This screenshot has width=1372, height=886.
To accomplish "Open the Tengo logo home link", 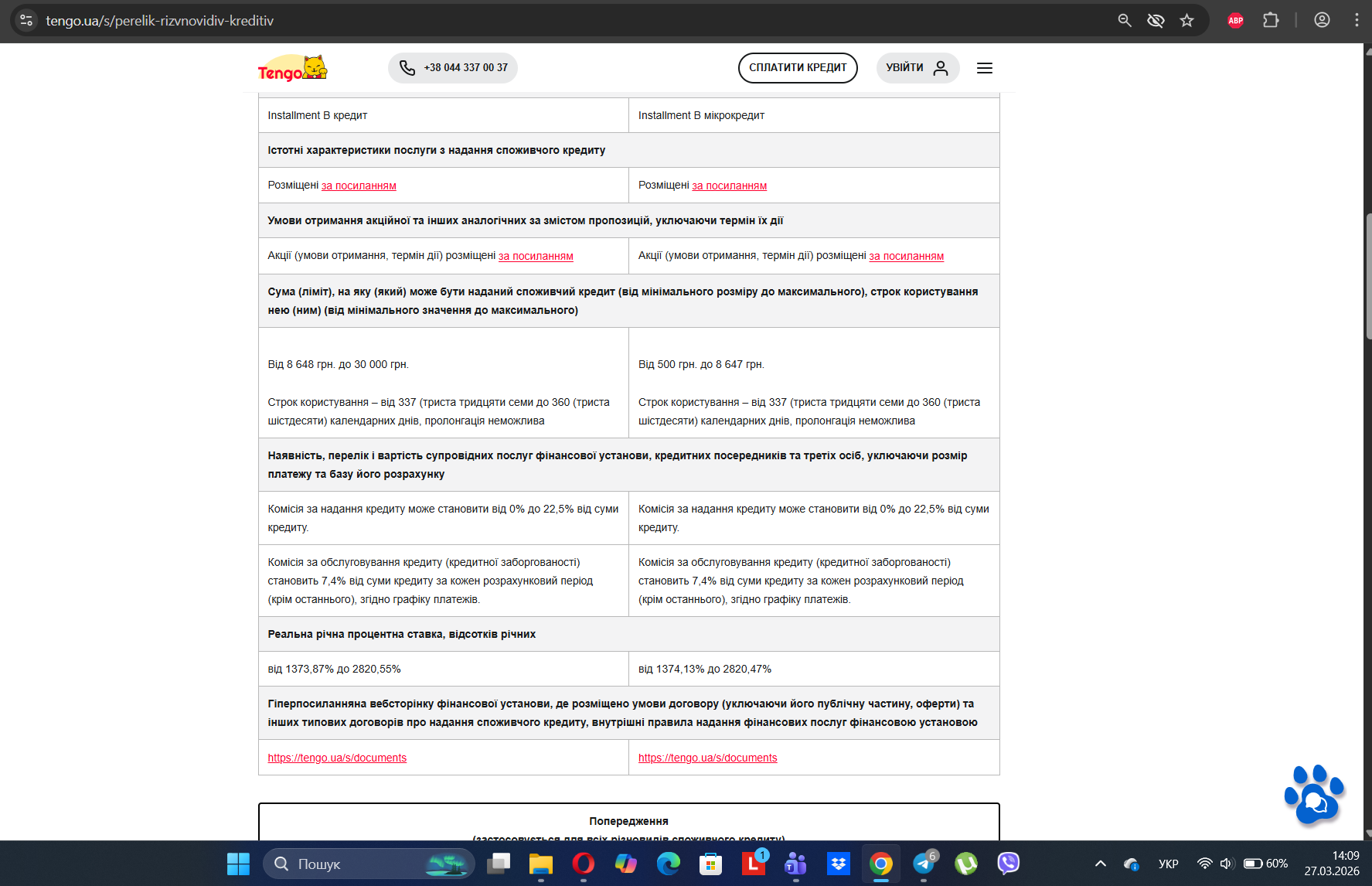I will coord(292,68).
